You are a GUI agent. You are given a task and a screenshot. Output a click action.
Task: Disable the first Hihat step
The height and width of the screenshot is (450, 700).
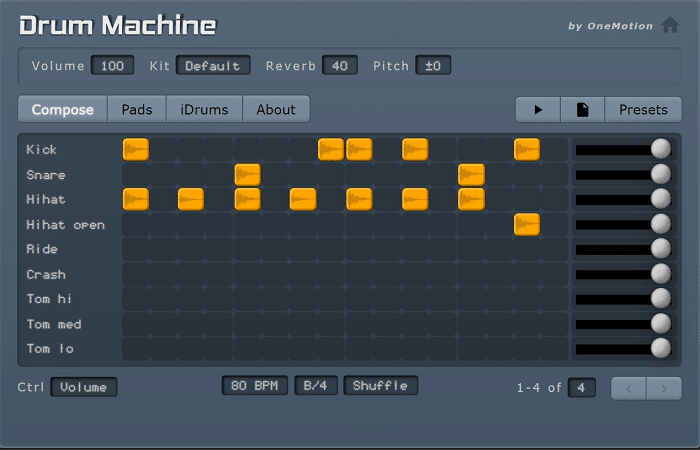point(136,199)
